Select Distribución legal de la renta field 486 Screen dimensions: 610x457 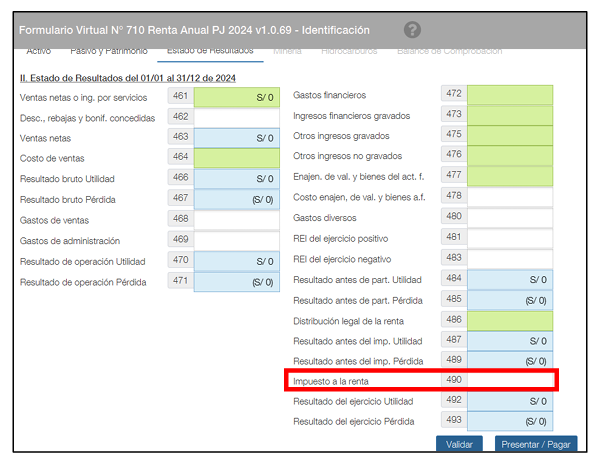pyautogui.click(x=509, y=320)
